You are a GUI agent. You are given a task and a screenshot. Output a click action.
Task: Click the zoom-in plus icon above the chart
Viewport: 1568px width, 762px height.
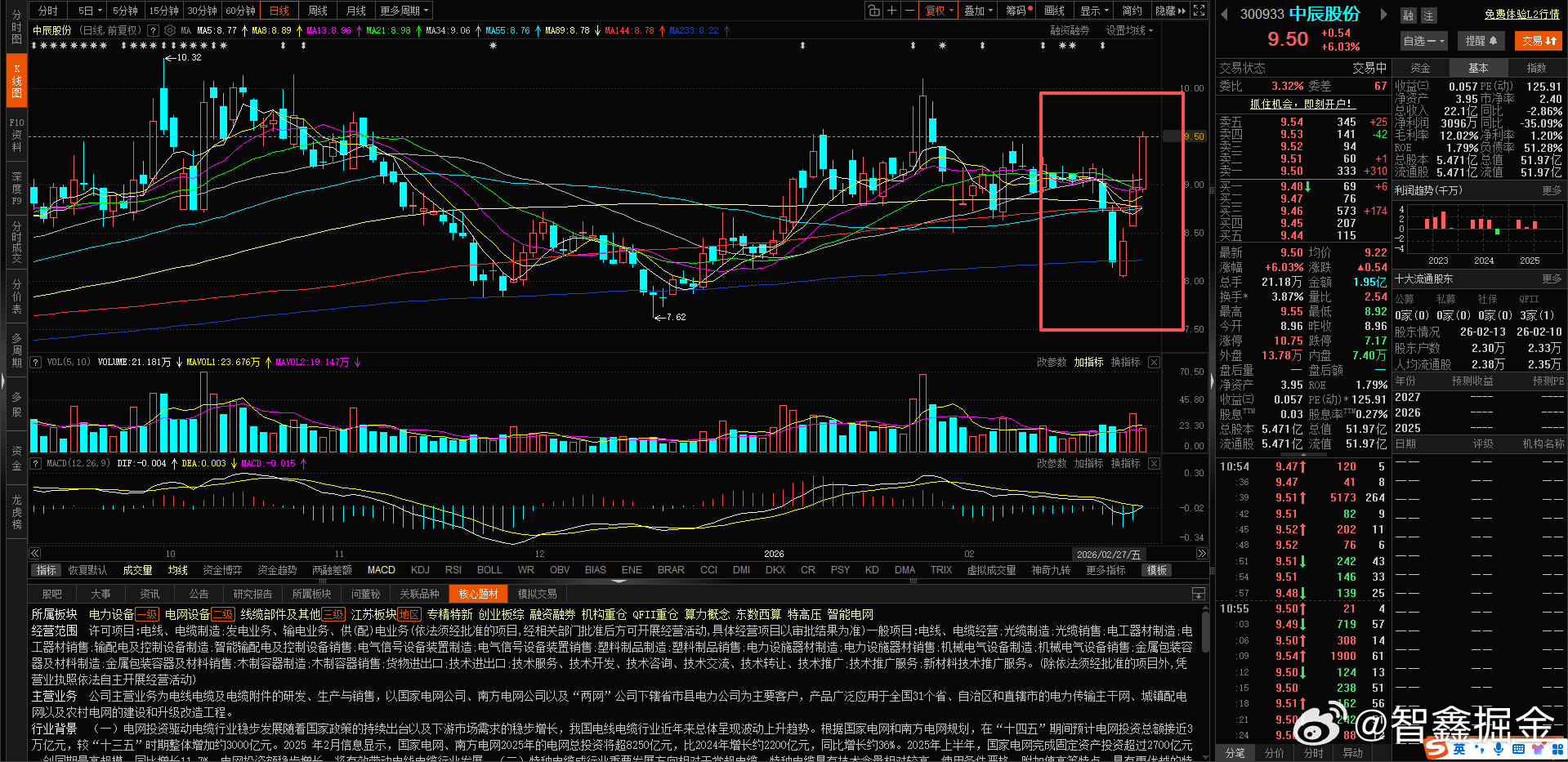tap(891, 10)
